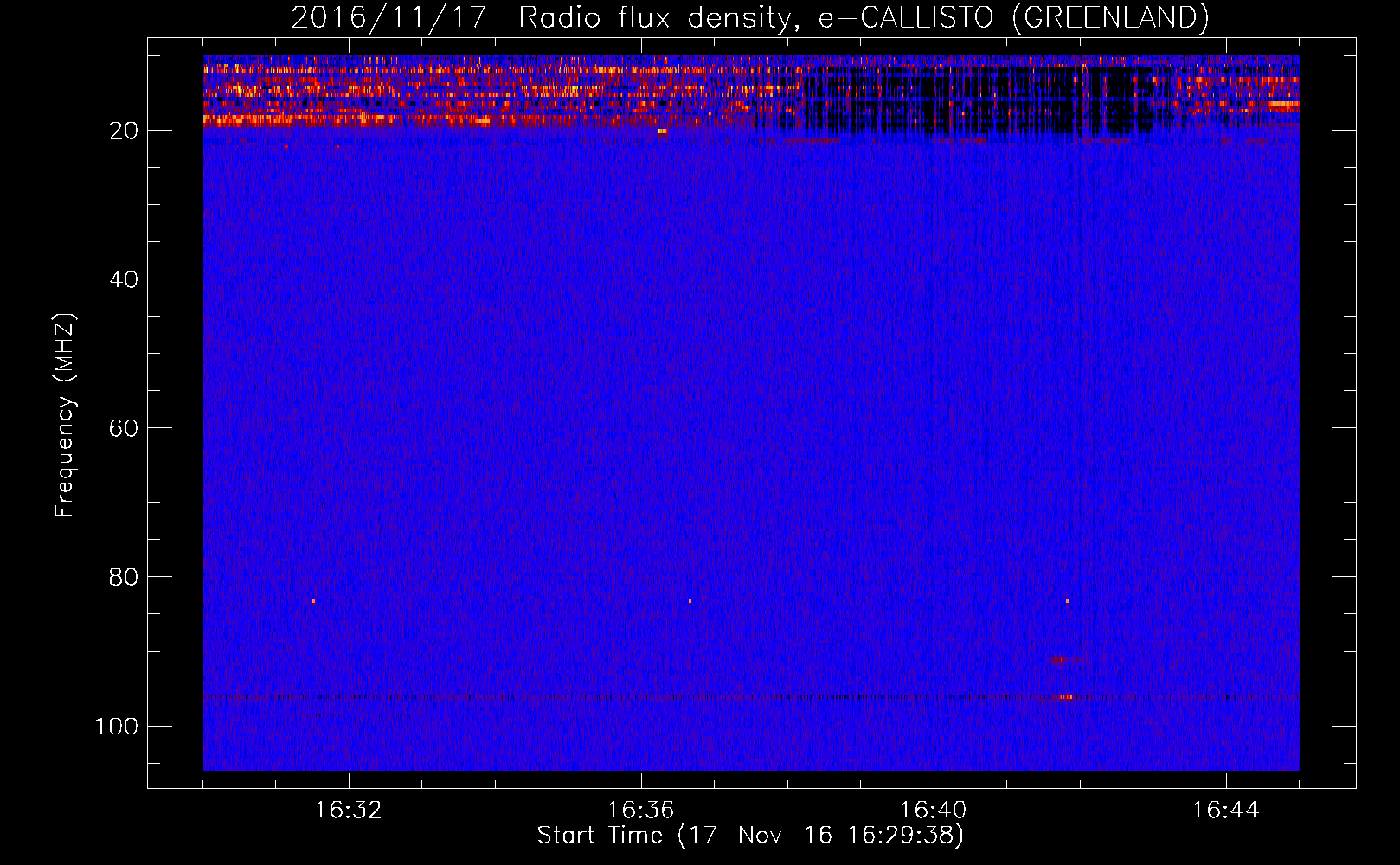Select the 16:40 time tick label

(x=933, y=811)
